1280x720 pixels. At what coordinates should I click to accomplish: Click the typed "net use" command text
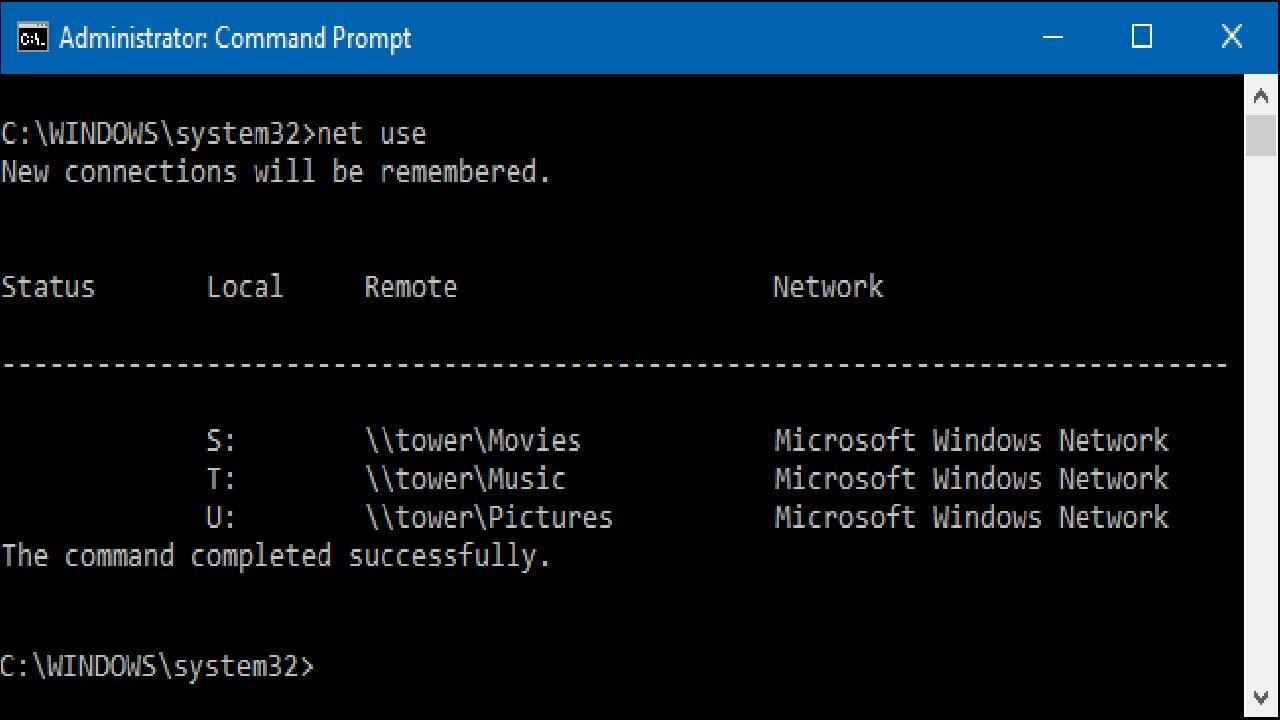point(371,134)
